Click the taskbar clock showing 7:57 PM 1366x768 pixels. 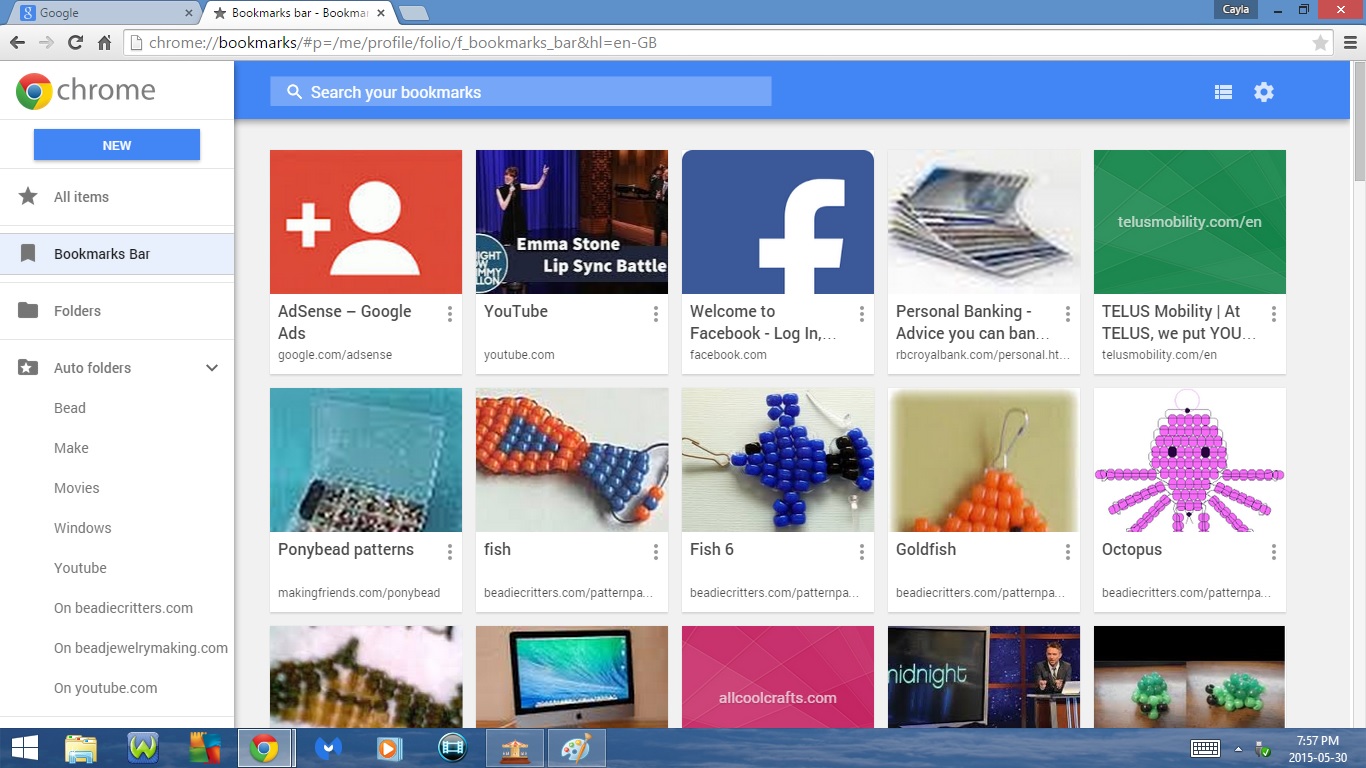tap(1317, 748)
